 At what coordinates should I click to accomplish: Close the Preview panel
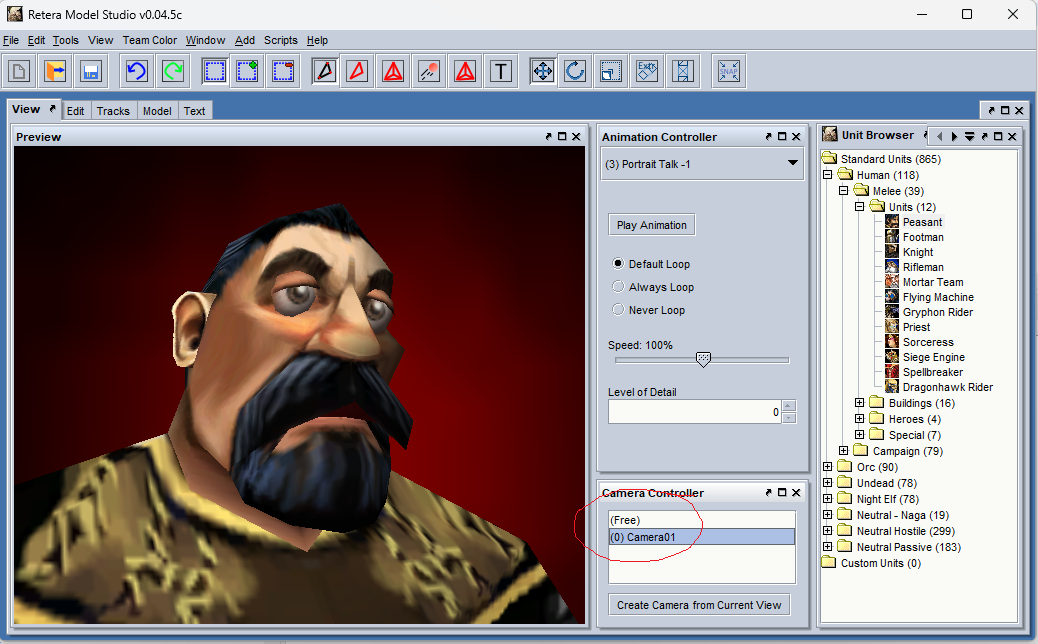[x=576, y=136]
